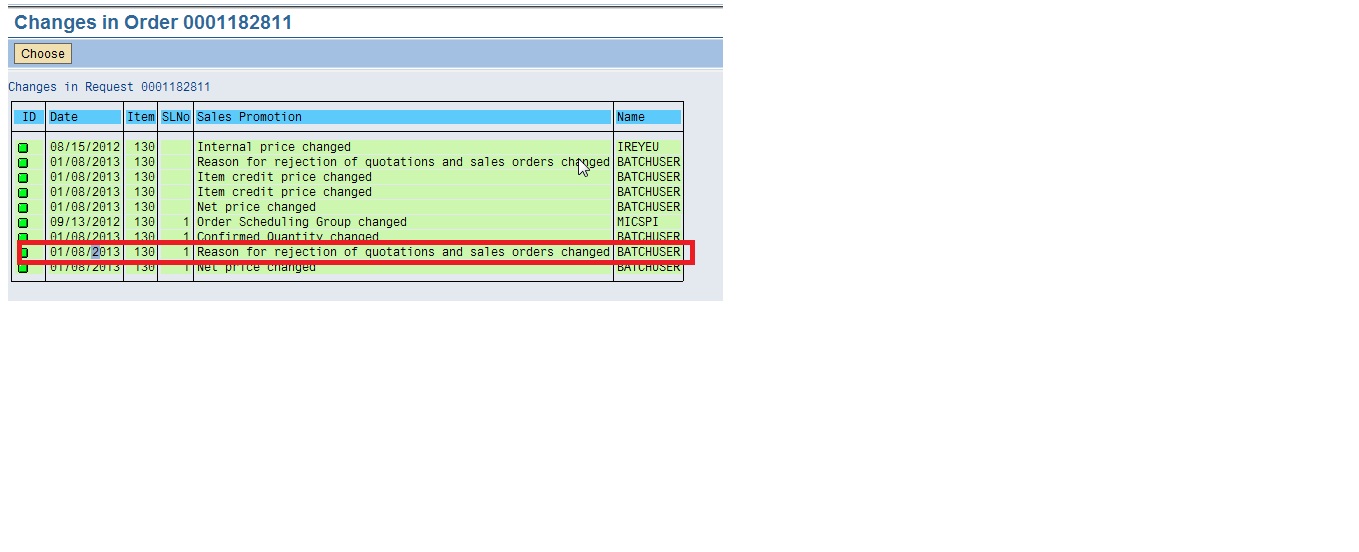The image size is (1359, 552).
Task: Click the Choose button
Action: tap(43, 54)
